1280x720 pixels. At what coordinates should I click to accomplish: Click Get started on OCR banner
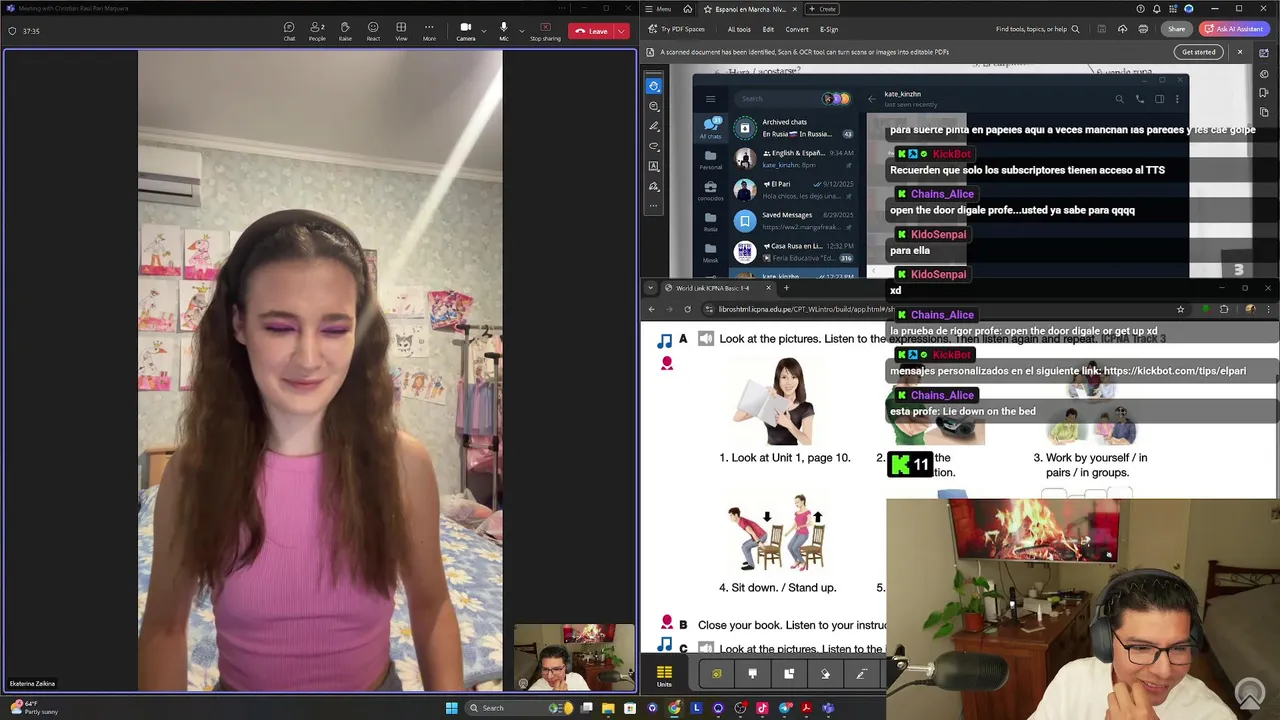coord(1198,52)
